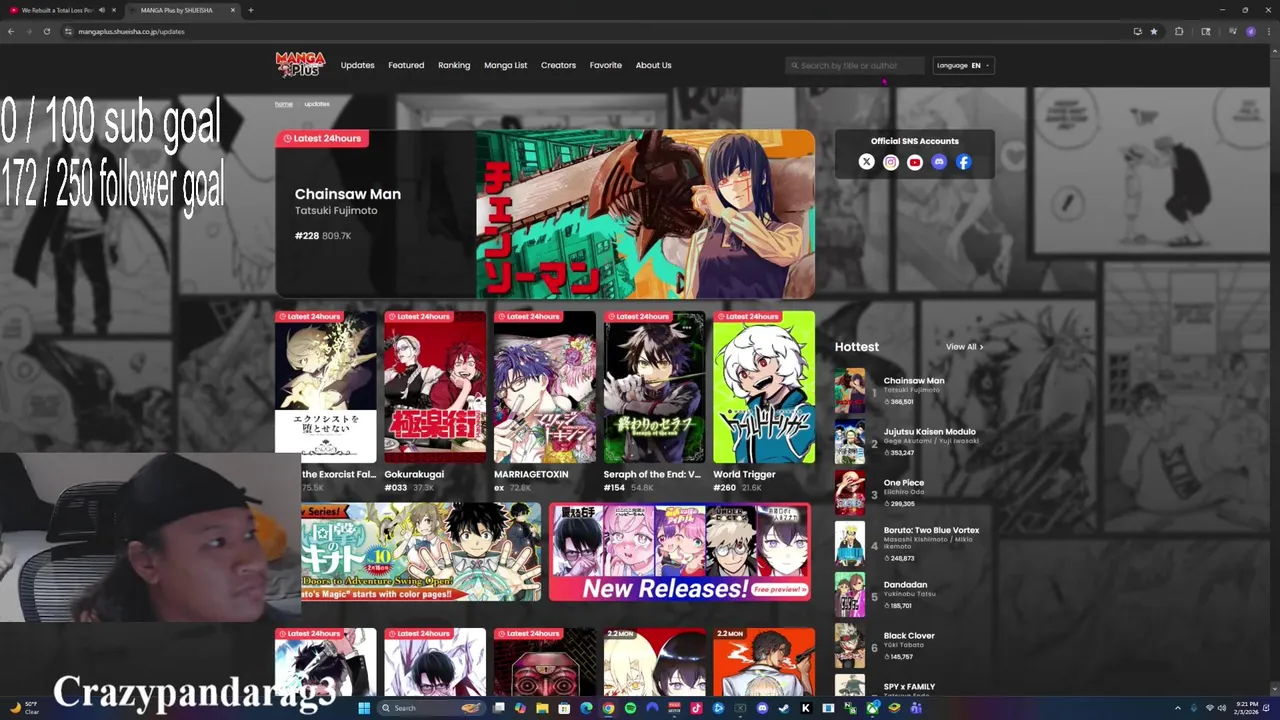Open a new browser tab with plus

point(250,10)
